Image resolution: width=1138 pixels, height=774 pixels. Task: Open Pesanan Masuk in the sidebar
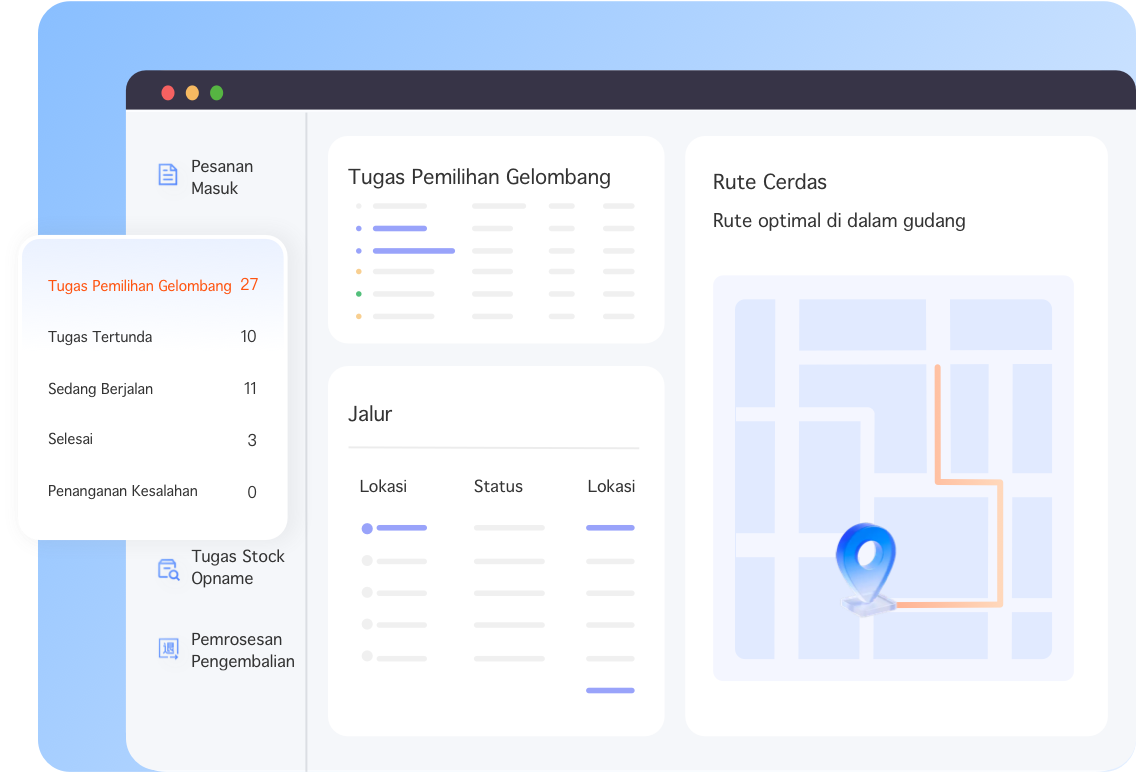221,177
